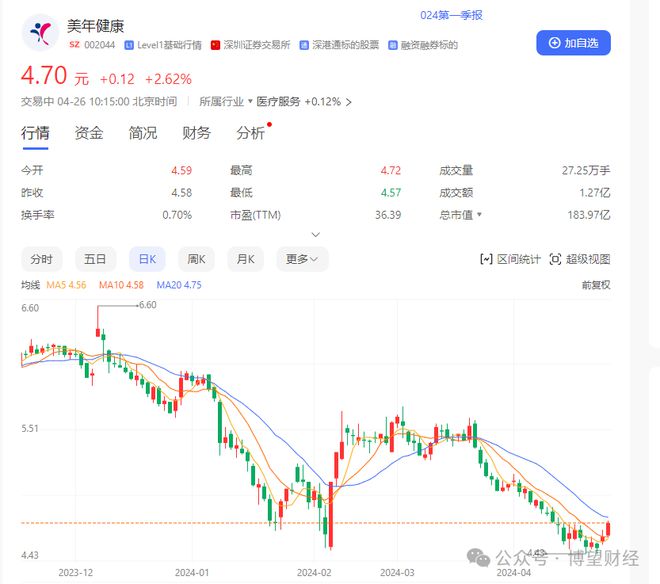The height and width of the screenshot is (584, 660).
Task: Expand the 更多 chart period dropdown
Action: [302, 259]
